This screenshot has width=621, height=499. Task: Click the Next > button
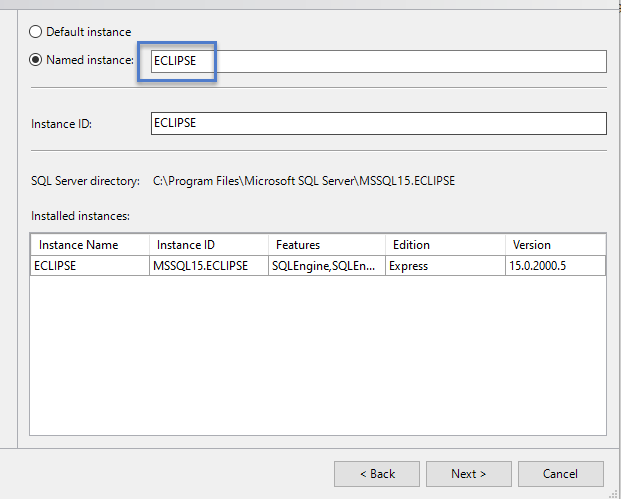pos(469,474)
